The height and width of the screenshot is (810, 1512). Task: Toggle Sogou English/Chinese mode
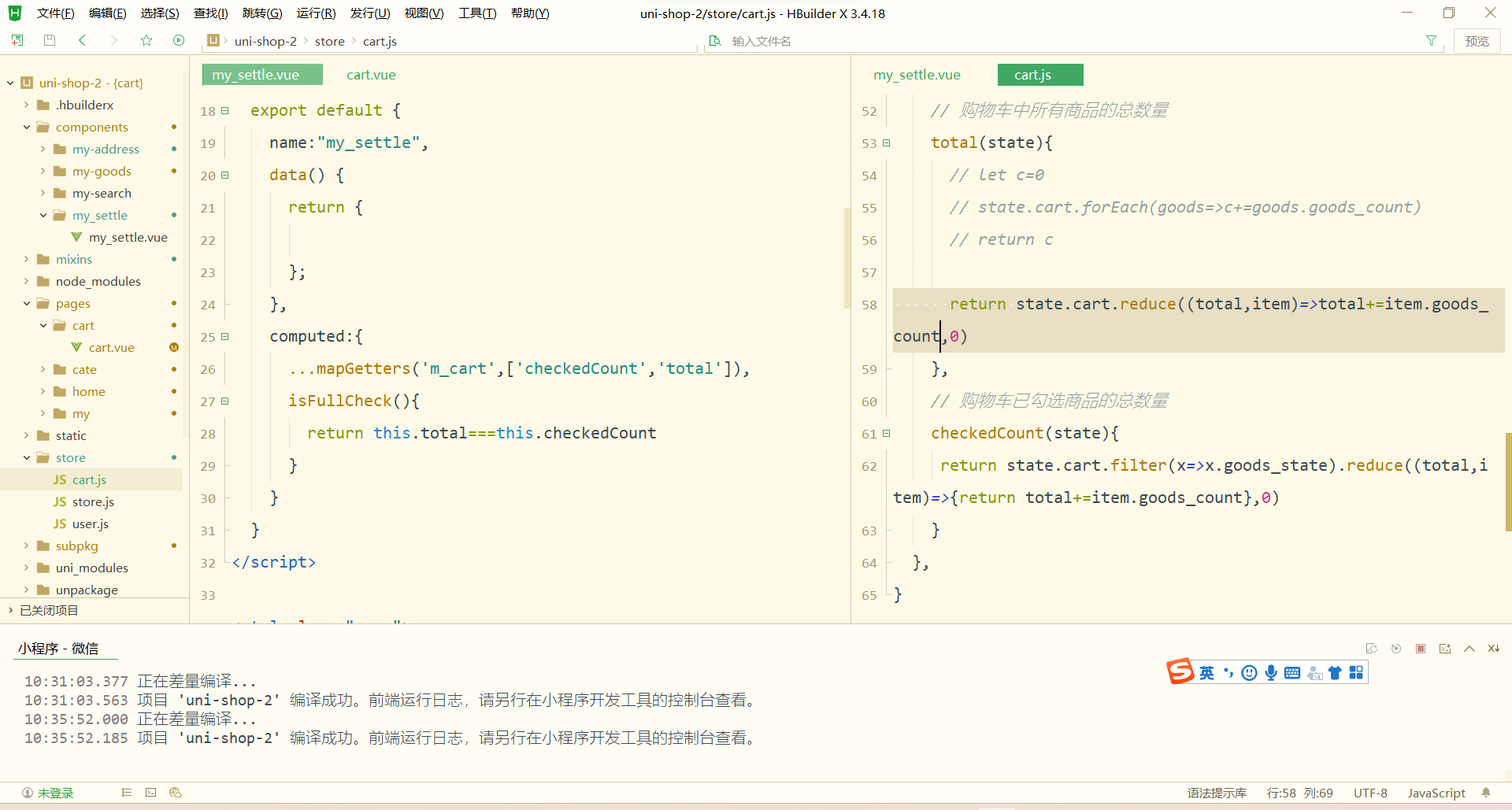[x=1206, y=672]
